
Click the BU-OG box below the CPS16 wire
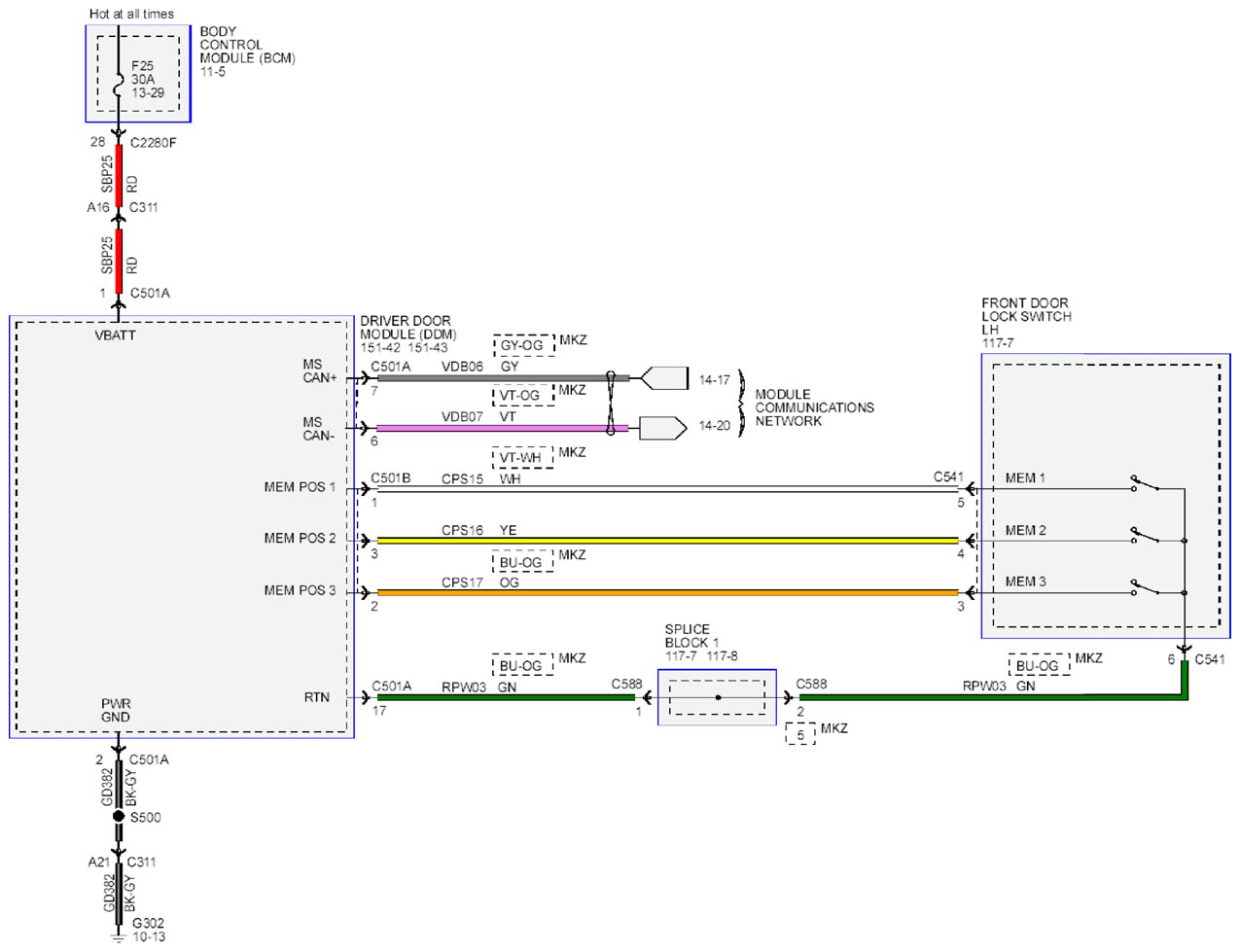[521, 562]
